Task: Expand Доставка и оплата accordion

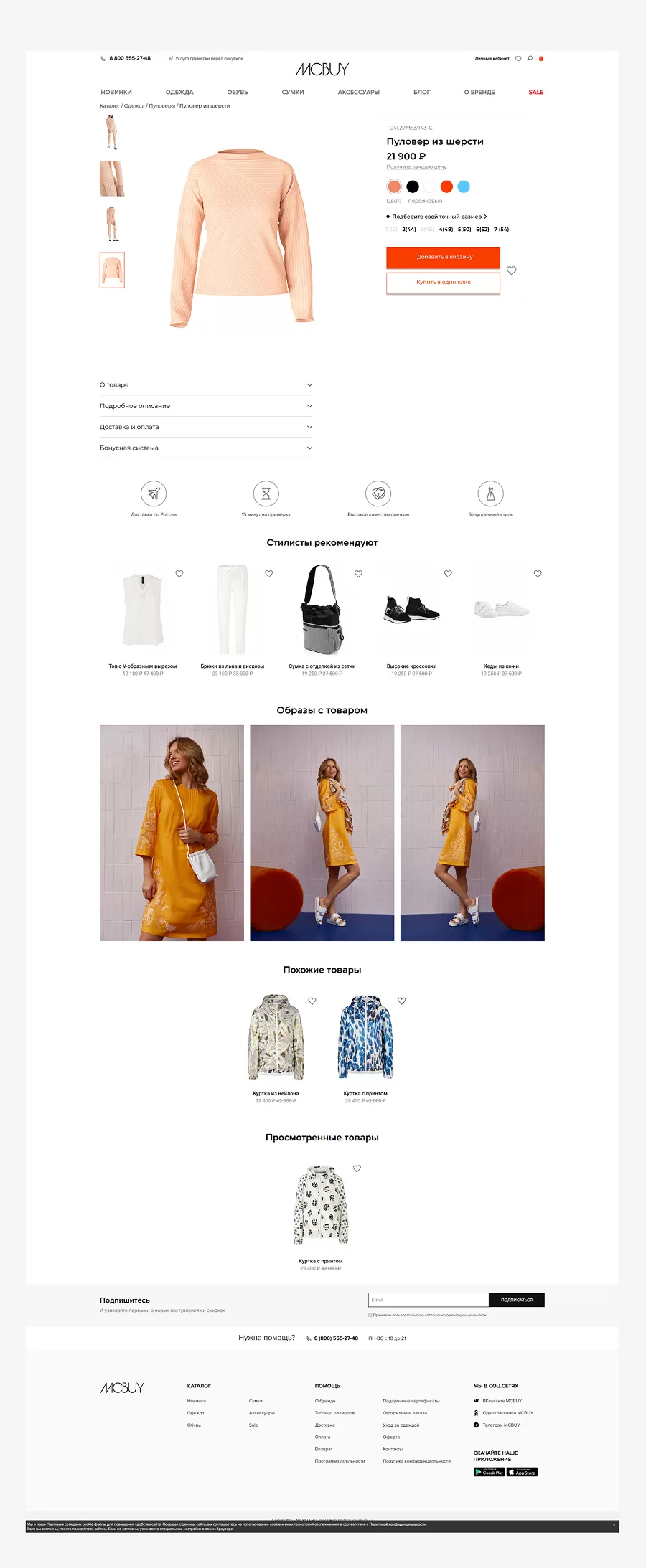Action: pos(206,427)
